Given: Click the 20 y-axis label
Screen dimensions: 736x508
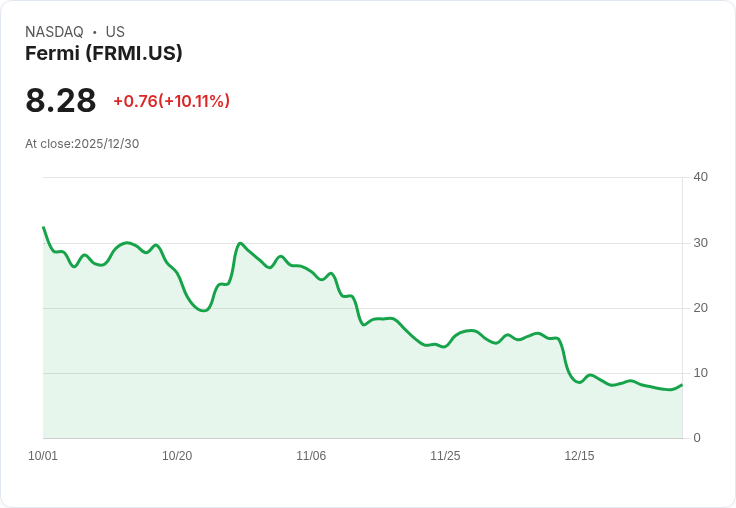Looking at the screenshot, I should (700, 307).
